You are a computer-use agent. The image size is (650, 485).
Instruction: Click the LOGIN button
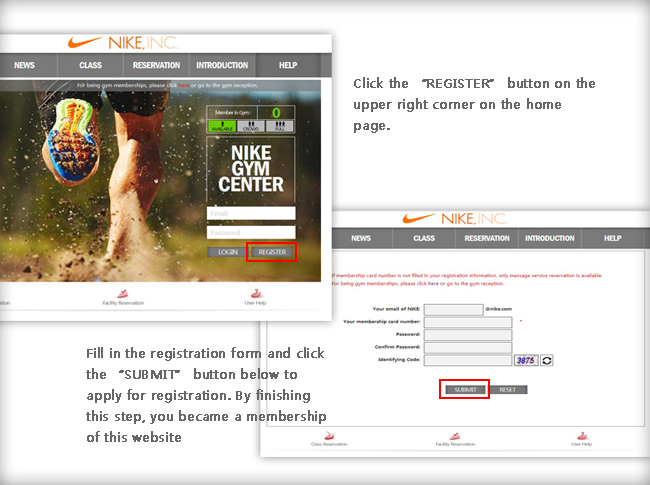[x=228, y=252]
